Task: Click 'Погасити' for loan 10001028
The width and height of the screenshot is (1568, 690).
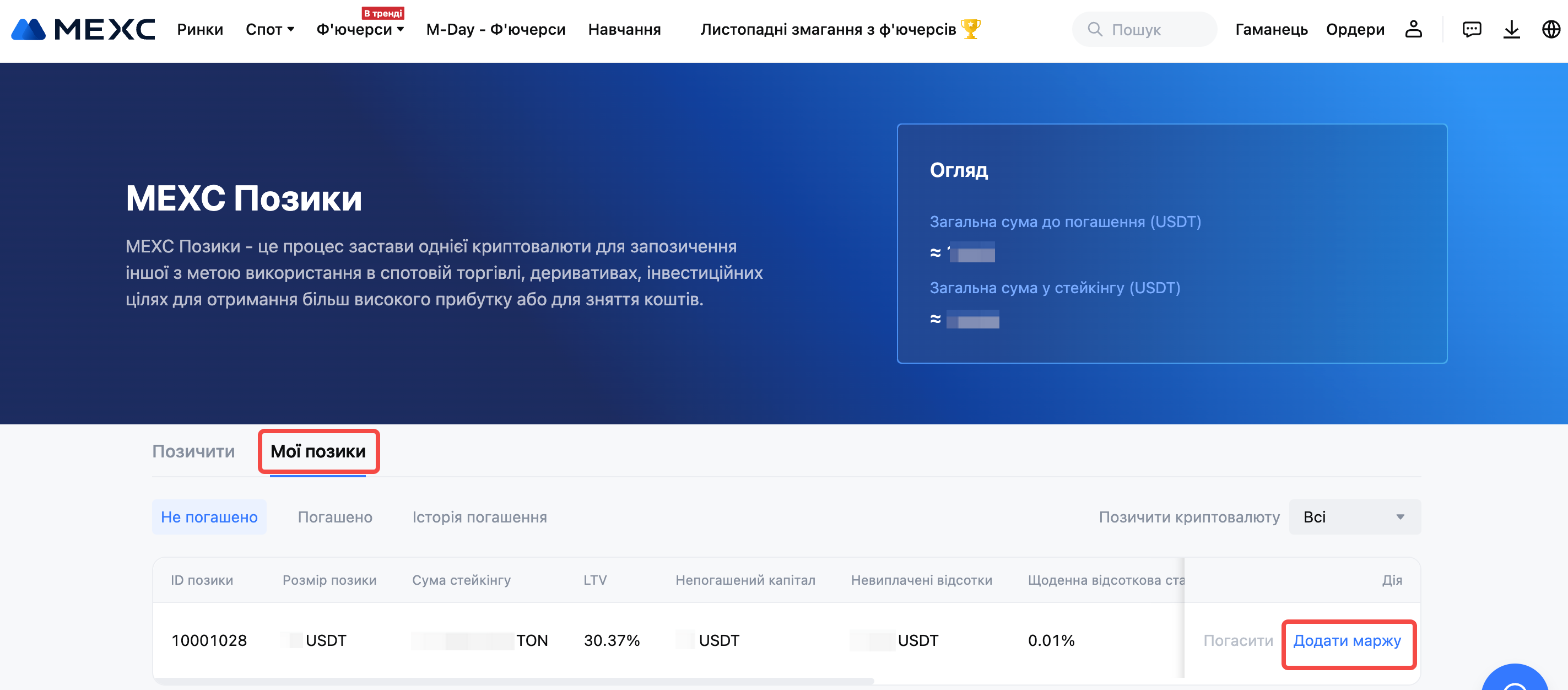Action: pos(1237,640)
